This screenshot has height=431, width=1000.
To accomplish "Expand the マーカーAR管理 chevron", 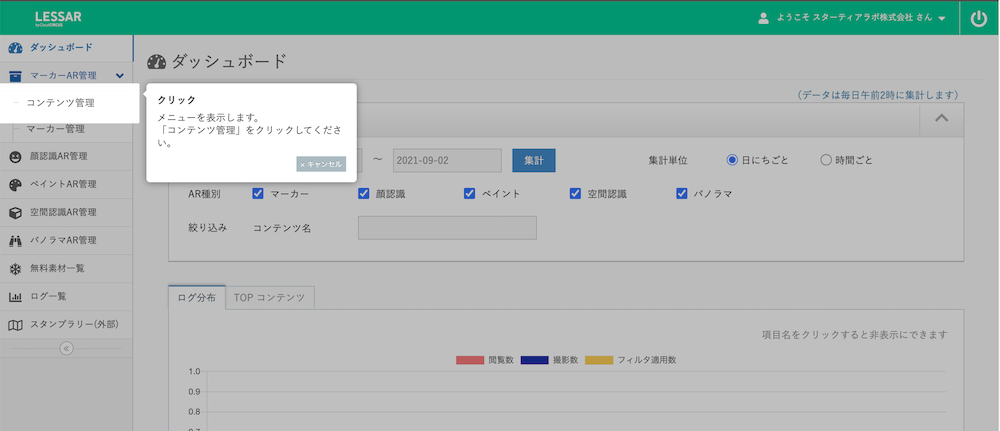I will [119, 75].
